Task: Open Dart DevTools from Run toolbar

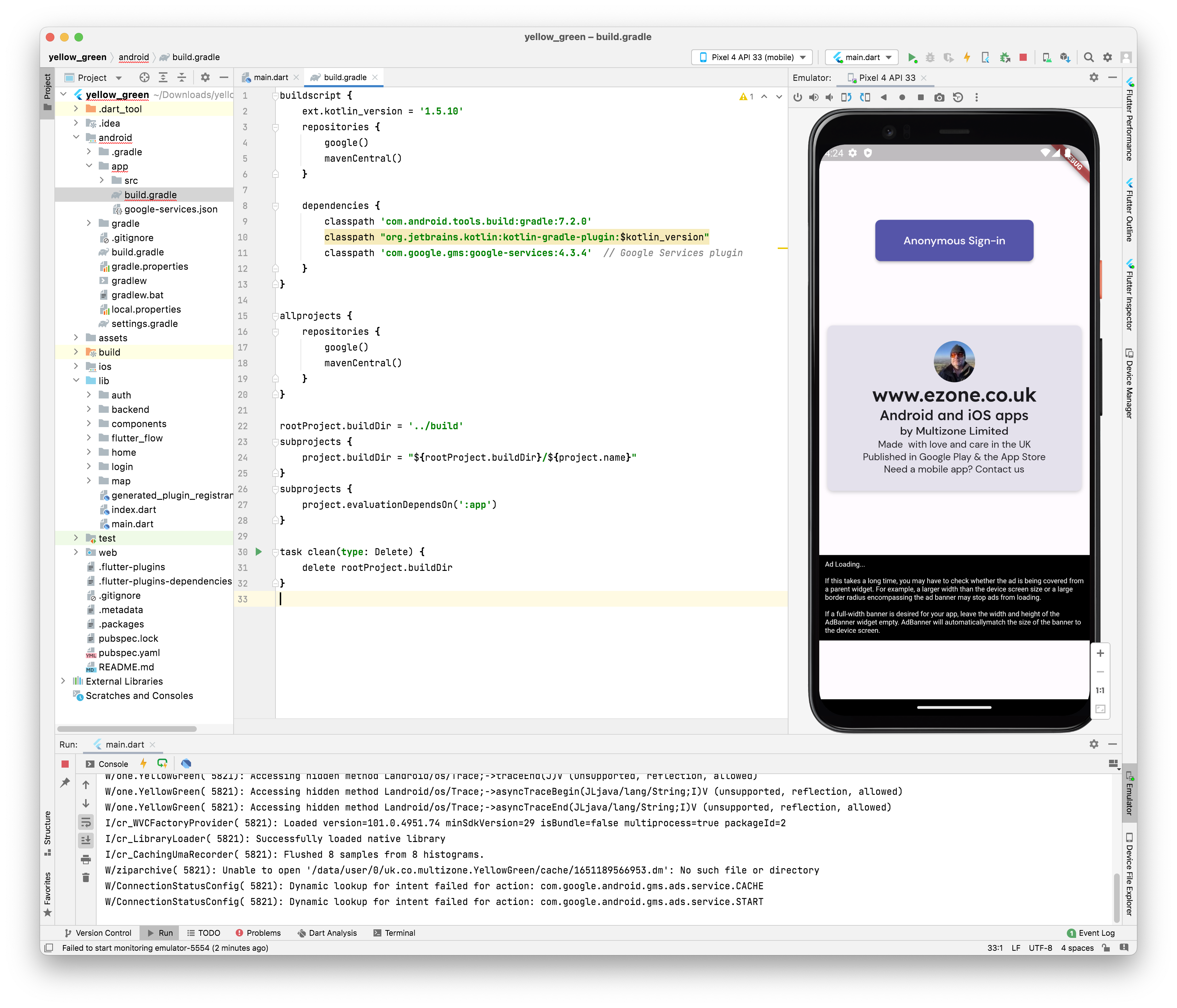Action: click(186, 763)
